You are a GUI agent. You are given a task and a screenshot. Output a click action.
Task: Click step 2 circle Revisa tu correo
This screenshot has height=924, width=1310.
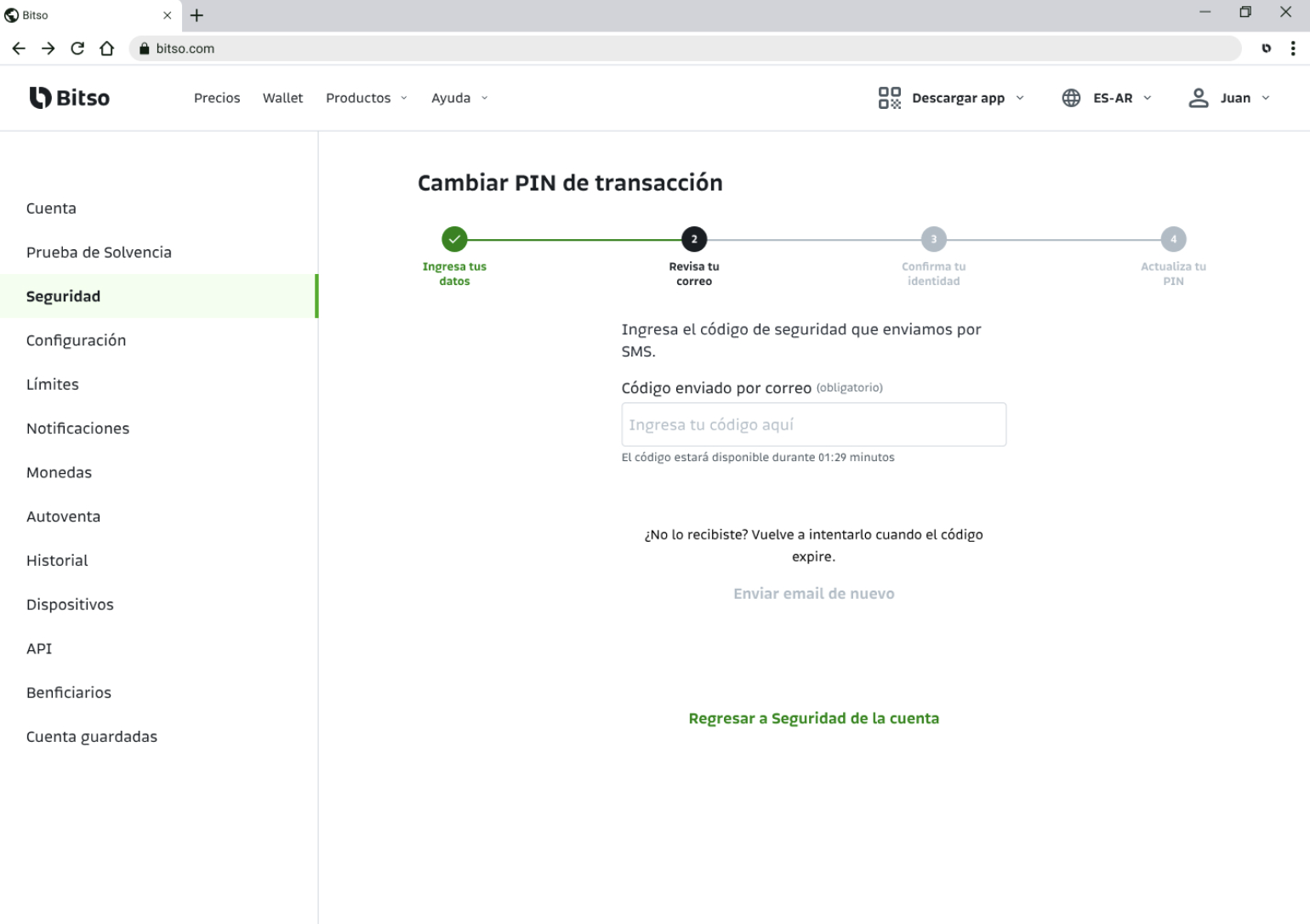694,239
